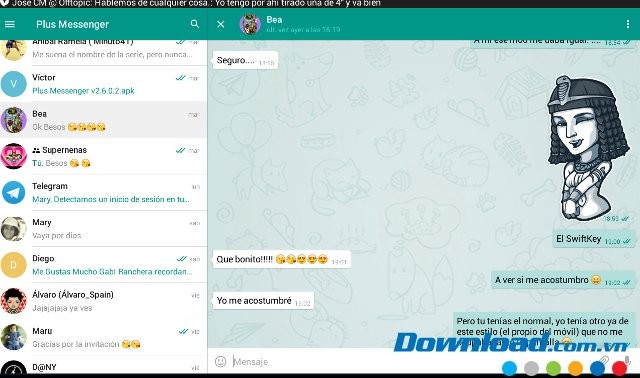The height and width of the screenshot is (378, 640).
Task: Open the chat with Álvaro (Álvaro_Spain)
Action: pos(104,301)
